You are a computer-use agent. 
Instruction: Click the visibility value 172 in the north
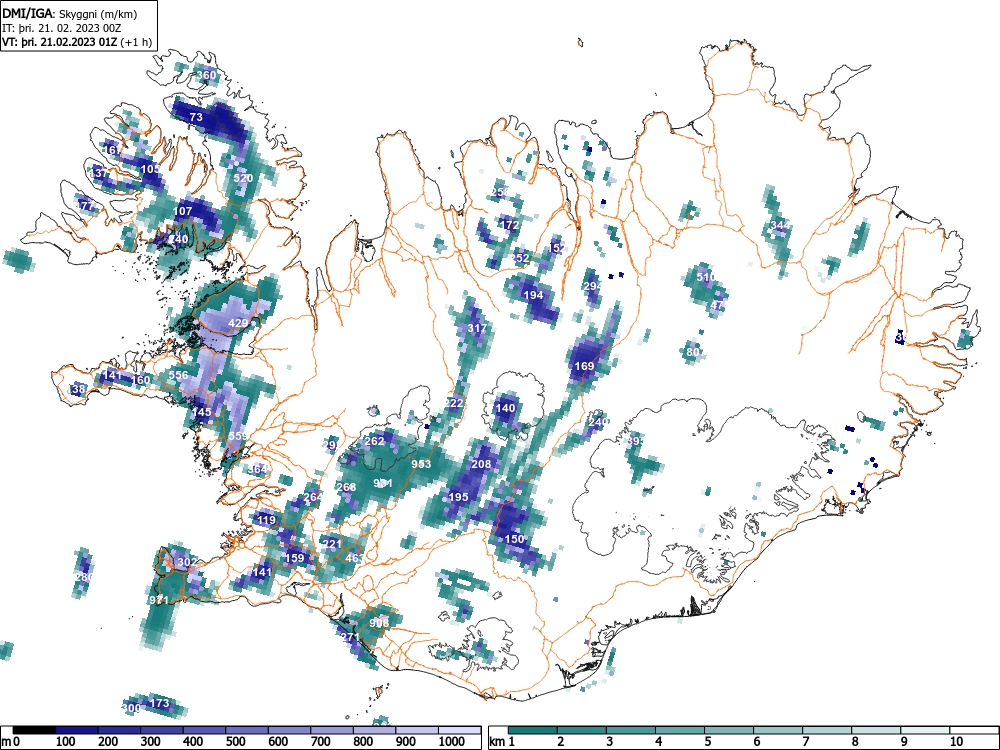click(508, 225)
